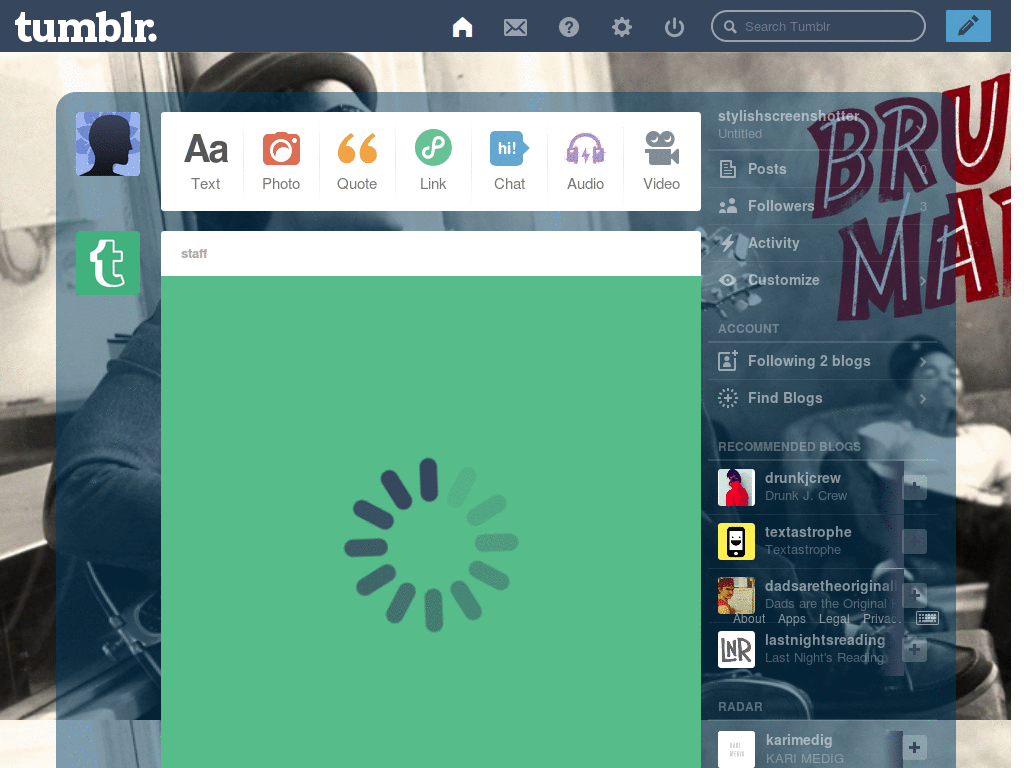This screenshot has width=1024, height=768.
Task: Click the Following person icon
Action: [x=728, y=360]
